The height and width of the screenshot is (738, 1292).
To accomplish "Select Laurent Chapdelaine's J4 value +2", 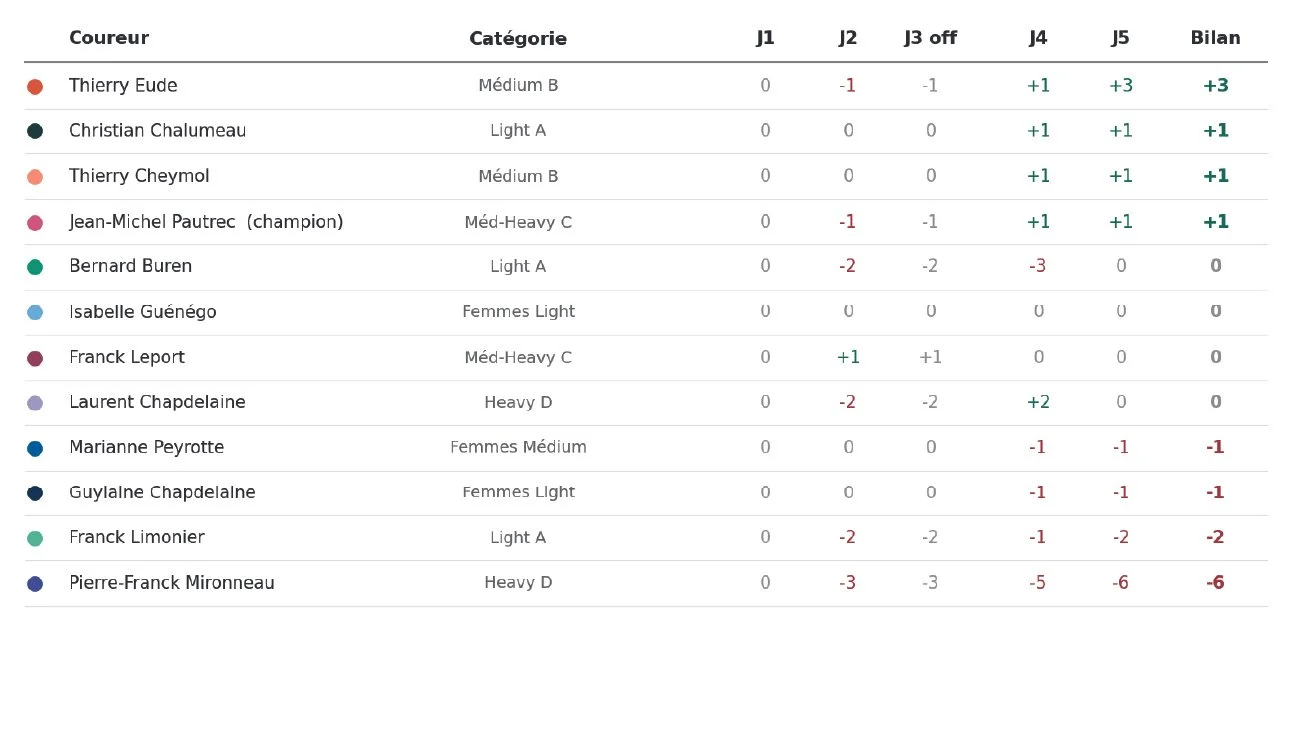I will click(1038, 402).
